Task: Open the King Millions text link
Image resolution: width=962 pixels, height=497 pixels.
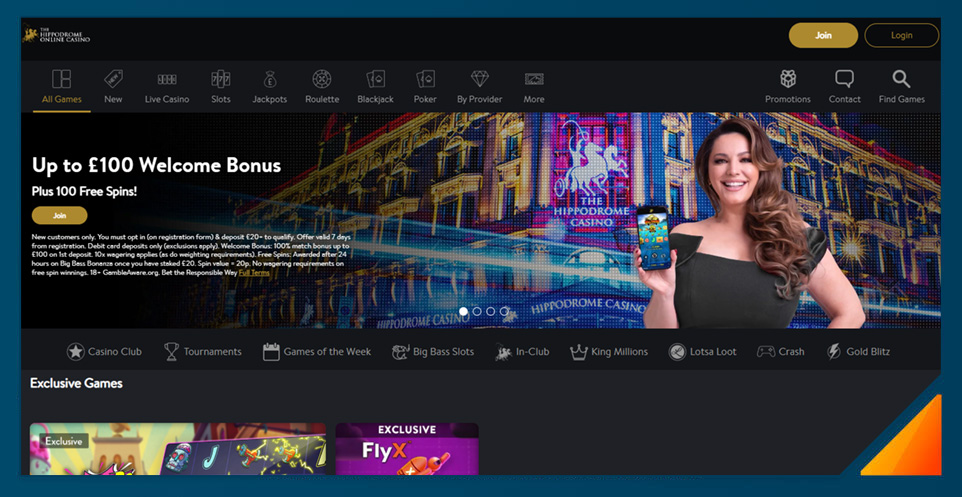Action: click(x=619, y=352)
